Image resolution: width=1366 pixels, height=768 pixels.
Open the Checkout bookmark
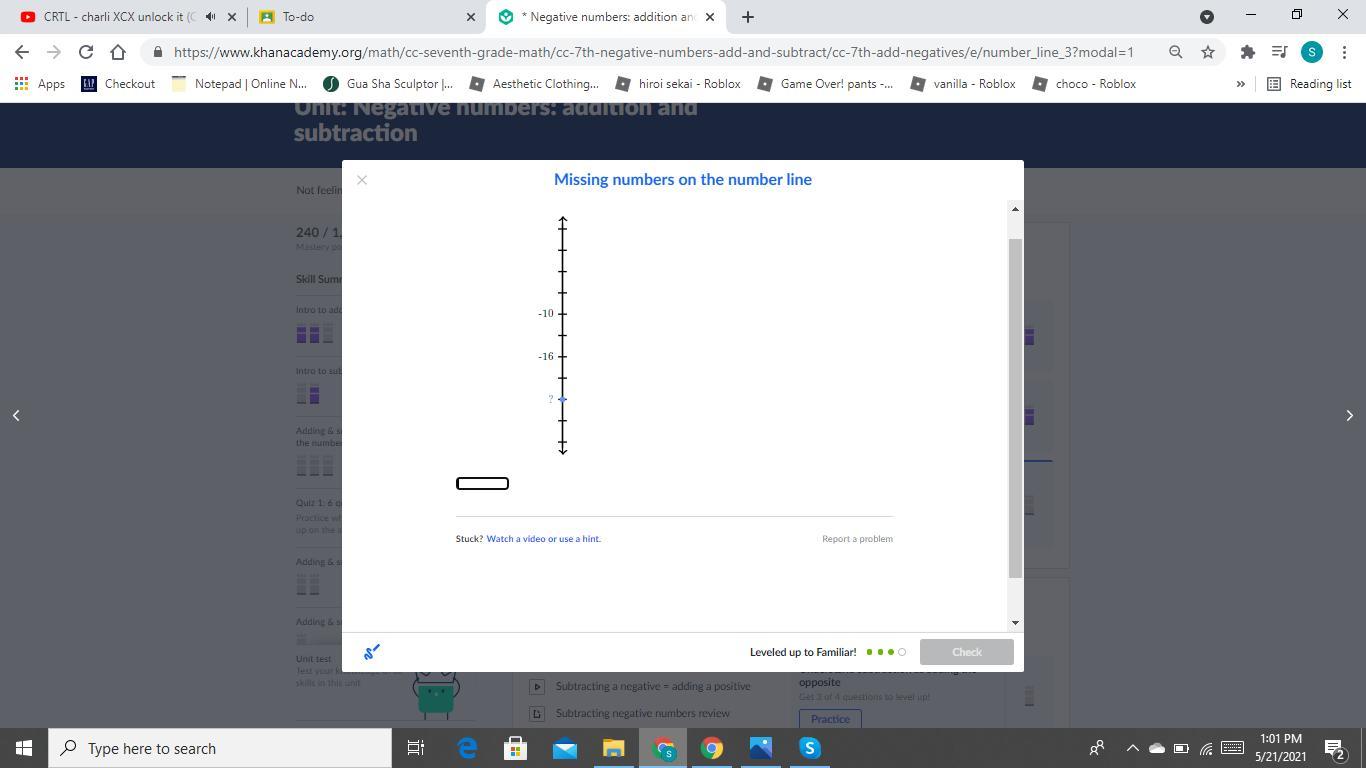coord(118,84)
